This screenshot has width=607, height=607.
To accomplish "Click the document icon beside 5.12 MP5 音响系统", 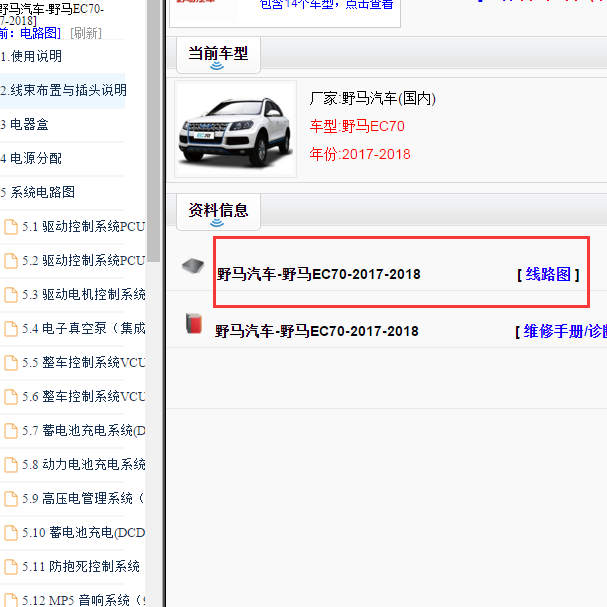I will [x=11, y=600].
